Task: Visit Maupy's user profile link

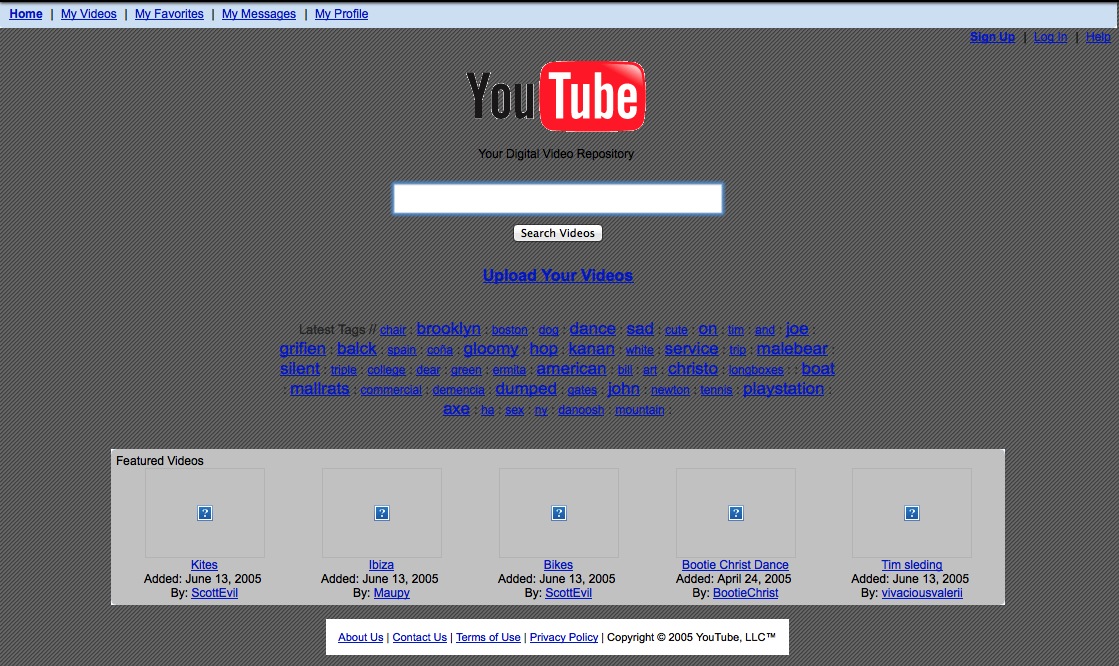Action: pos(391,592)
